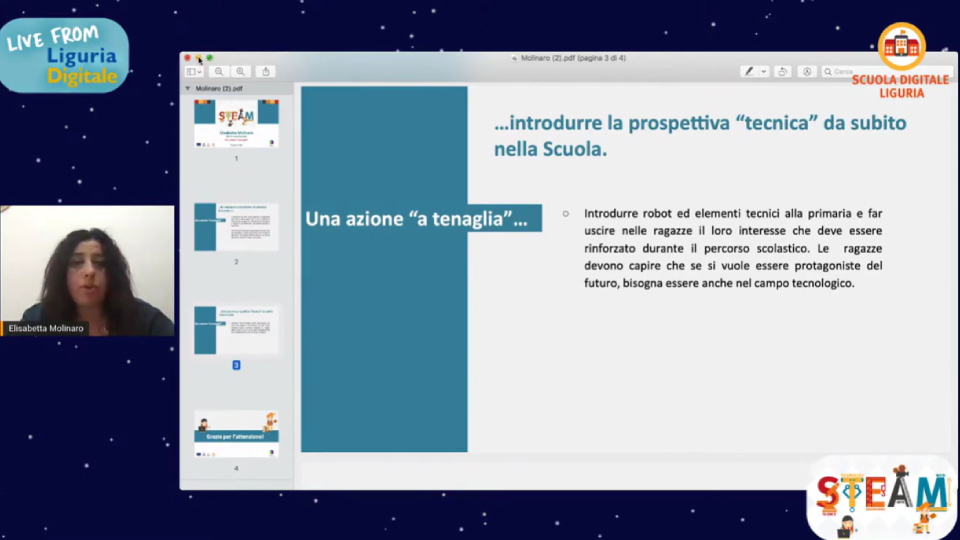
Task: Click the red close window button
Action: pyautogui.click(x=187, y=58)
